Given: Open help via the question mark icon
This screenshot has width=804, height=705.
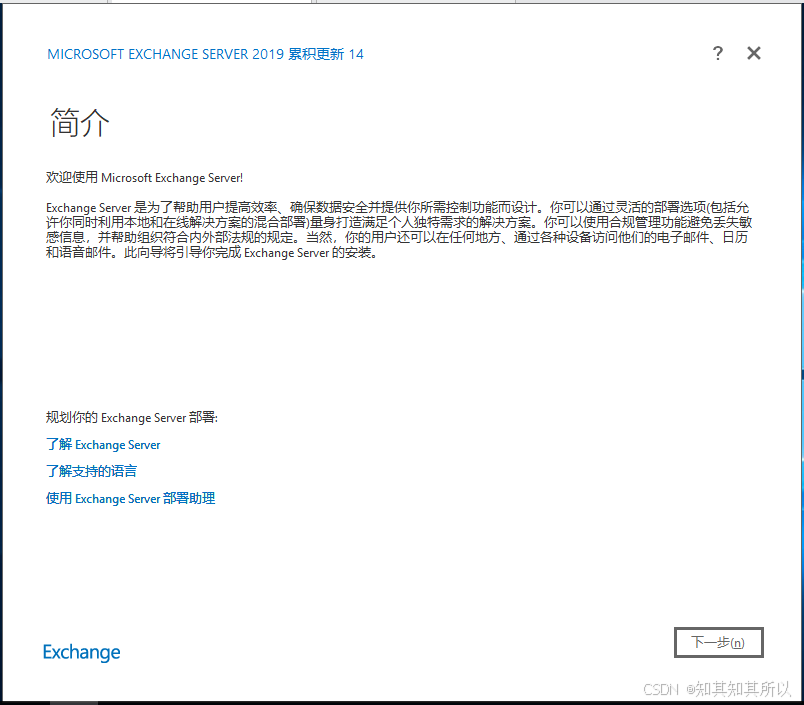Looking at the screenshot, I should (x=718, y=53).
